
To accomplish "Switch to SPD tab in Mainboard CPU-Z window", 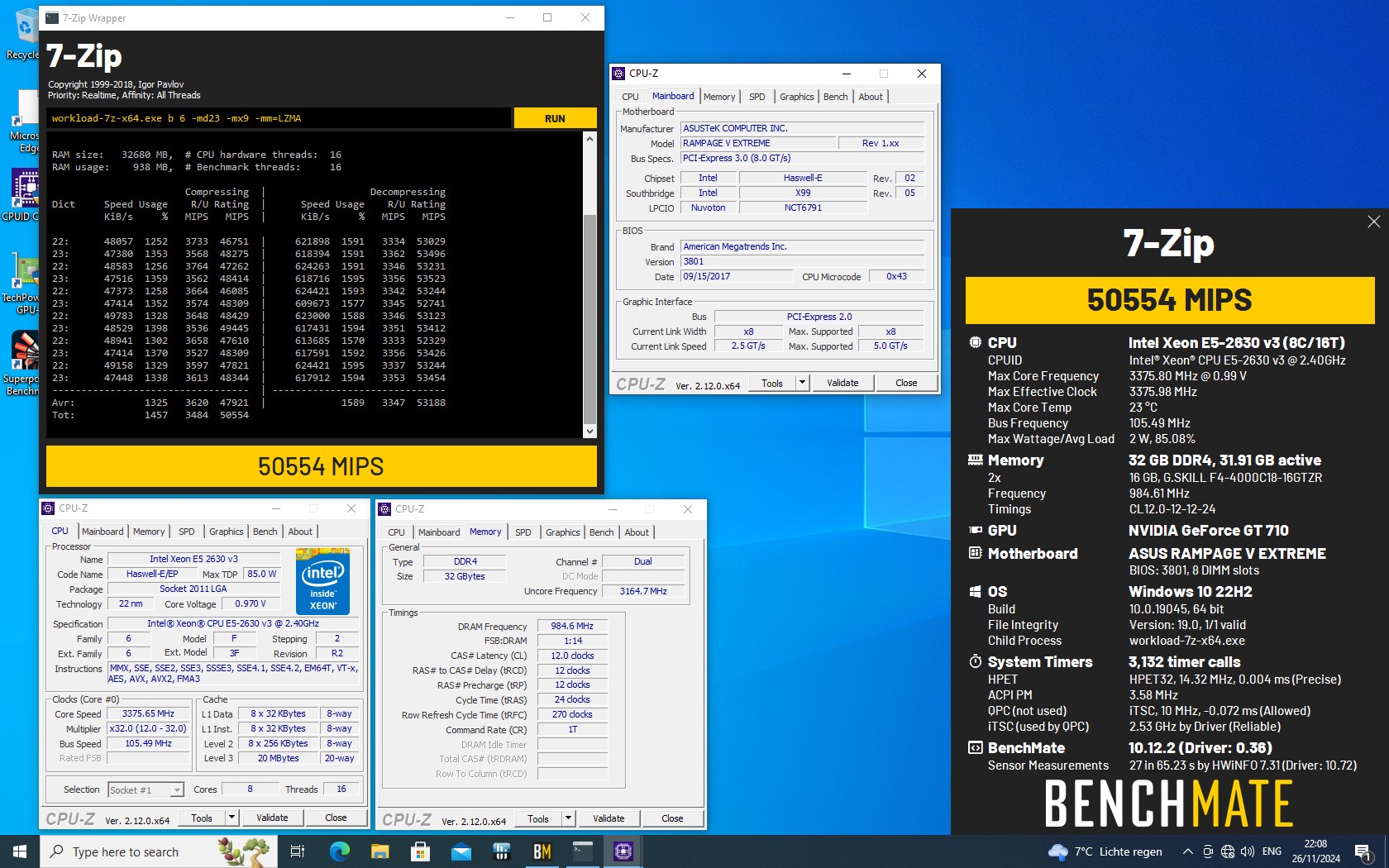I will click(x=757, y=97).
